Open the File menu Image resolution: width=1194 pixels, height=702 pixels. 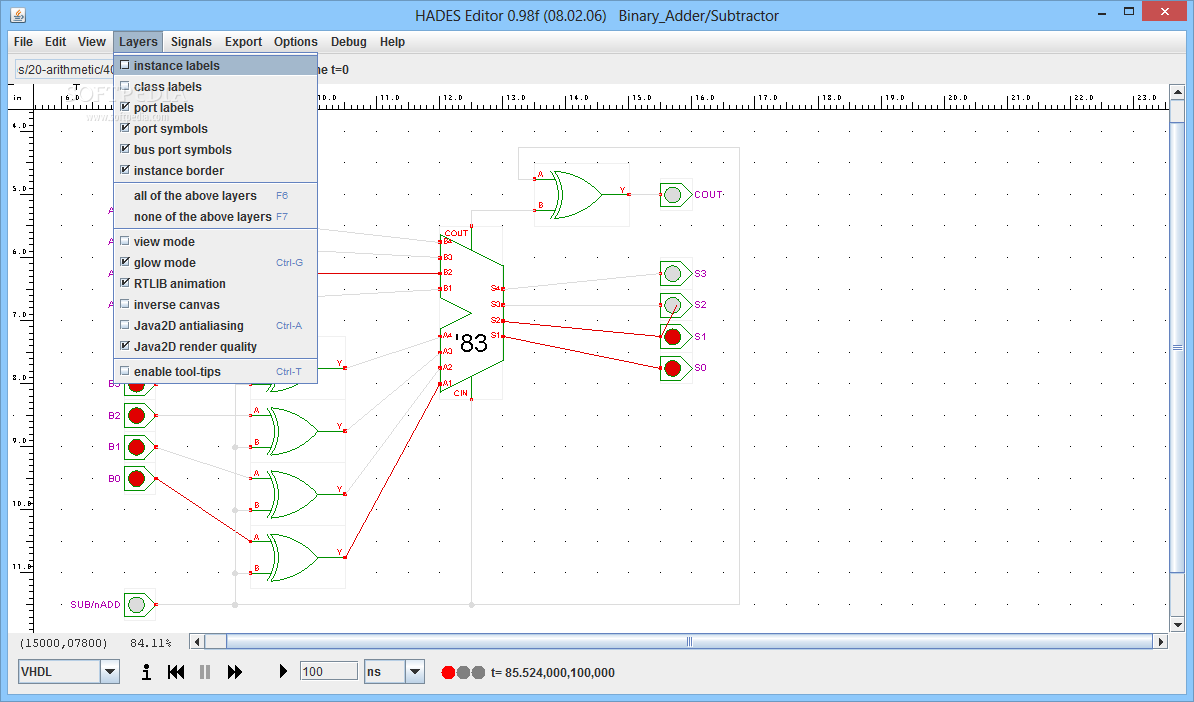[x=23, y=42]
